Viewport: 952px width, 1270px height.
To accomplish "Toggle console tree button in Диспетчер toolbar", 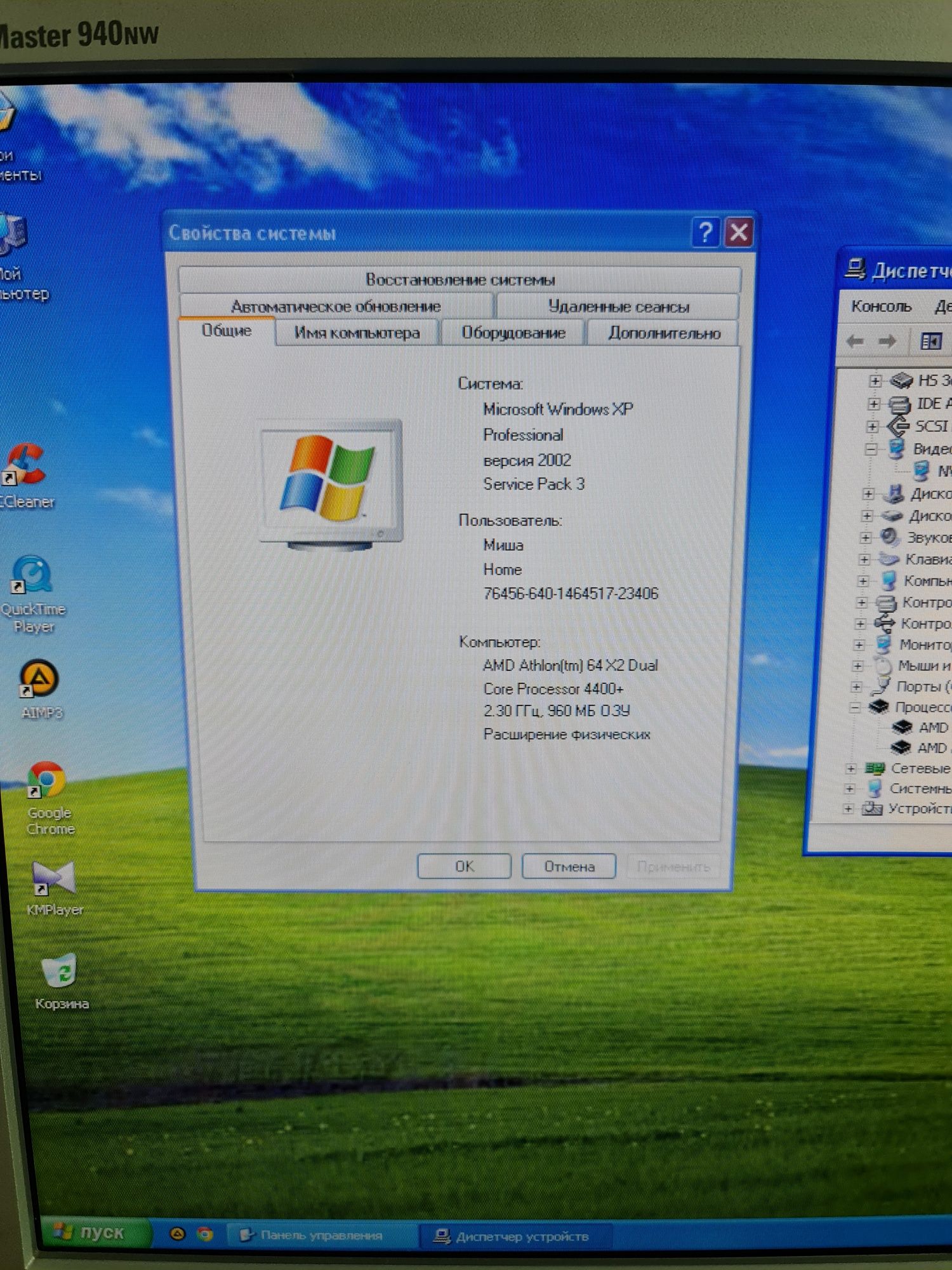I will click(931, 342).
